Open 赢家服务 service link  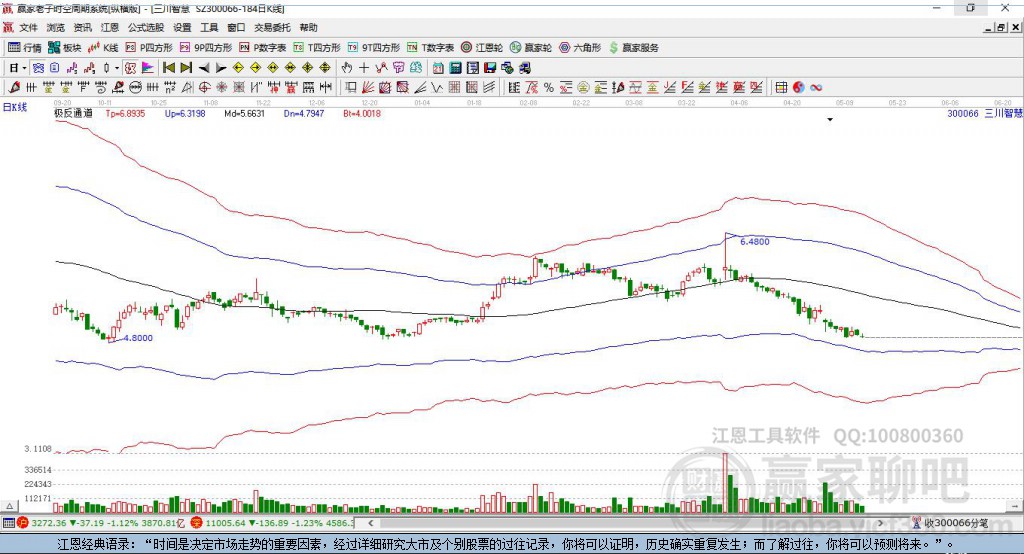point(633,48)
